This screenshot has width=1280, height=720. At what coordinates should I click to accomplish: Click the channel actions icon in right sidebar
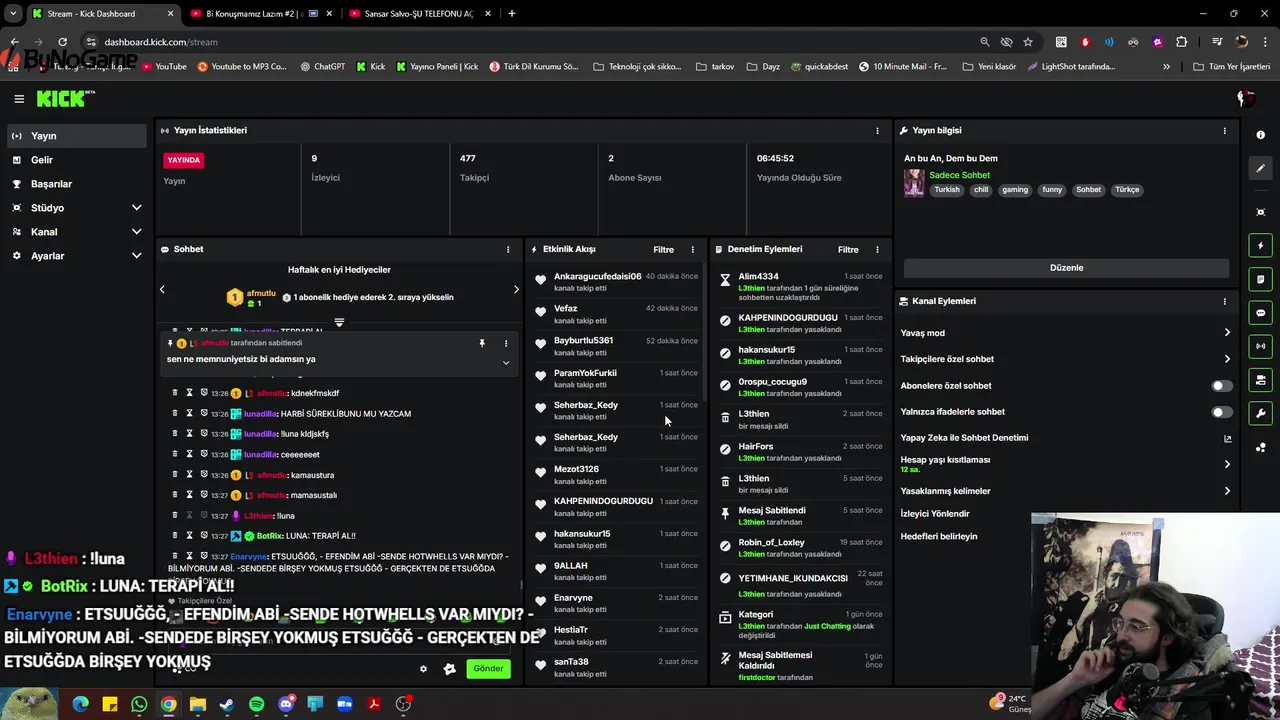pos(1260,380)
